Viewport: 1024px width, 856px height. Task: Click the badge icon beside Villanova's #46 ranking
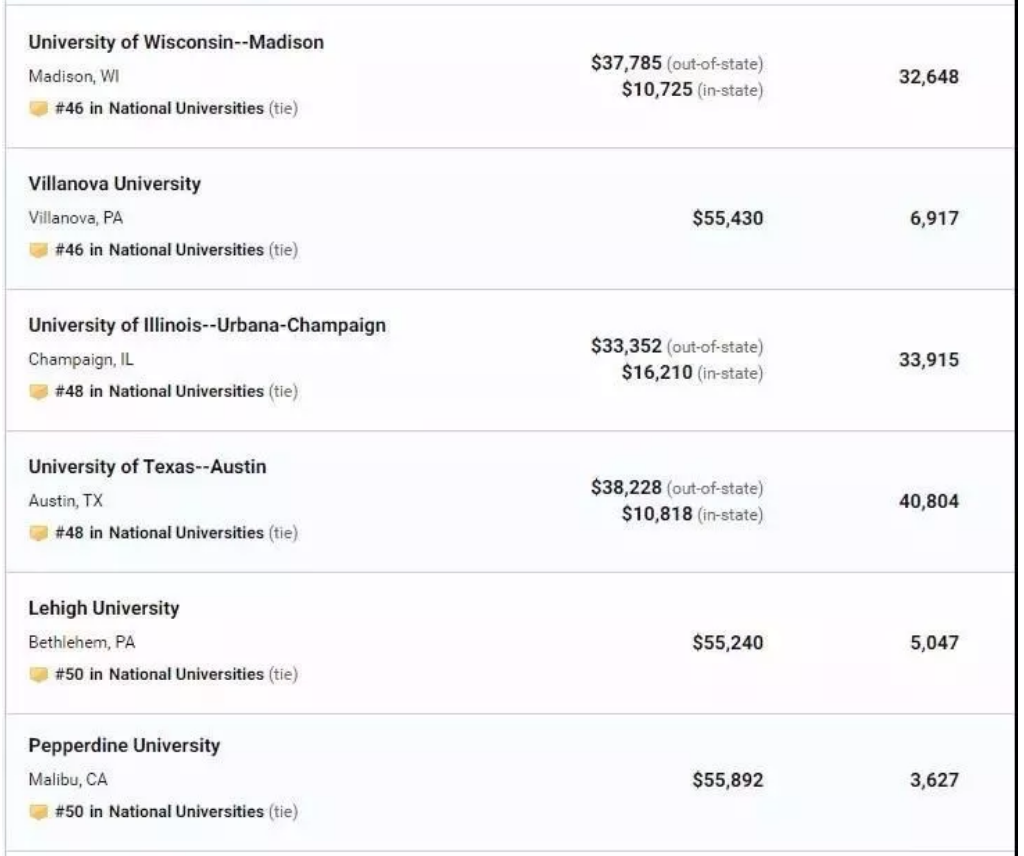38,250
